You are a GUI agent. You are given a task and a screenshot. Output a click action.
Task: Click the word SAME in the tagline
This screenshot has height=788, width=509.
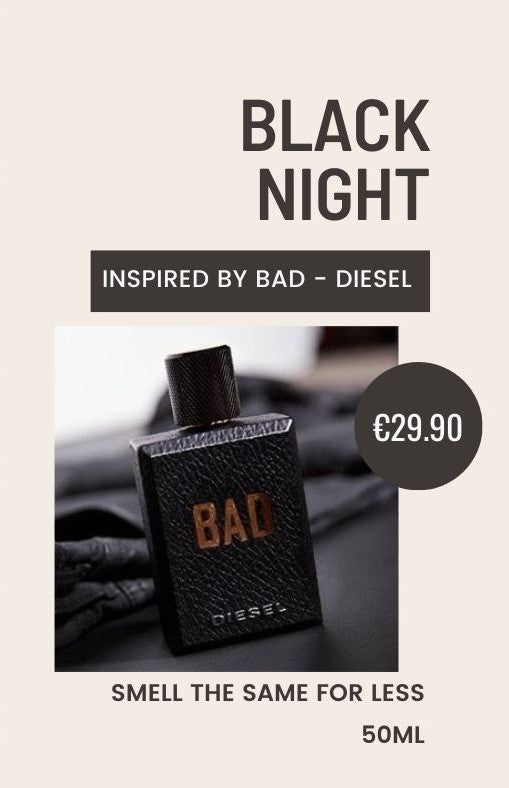point(275,693)
